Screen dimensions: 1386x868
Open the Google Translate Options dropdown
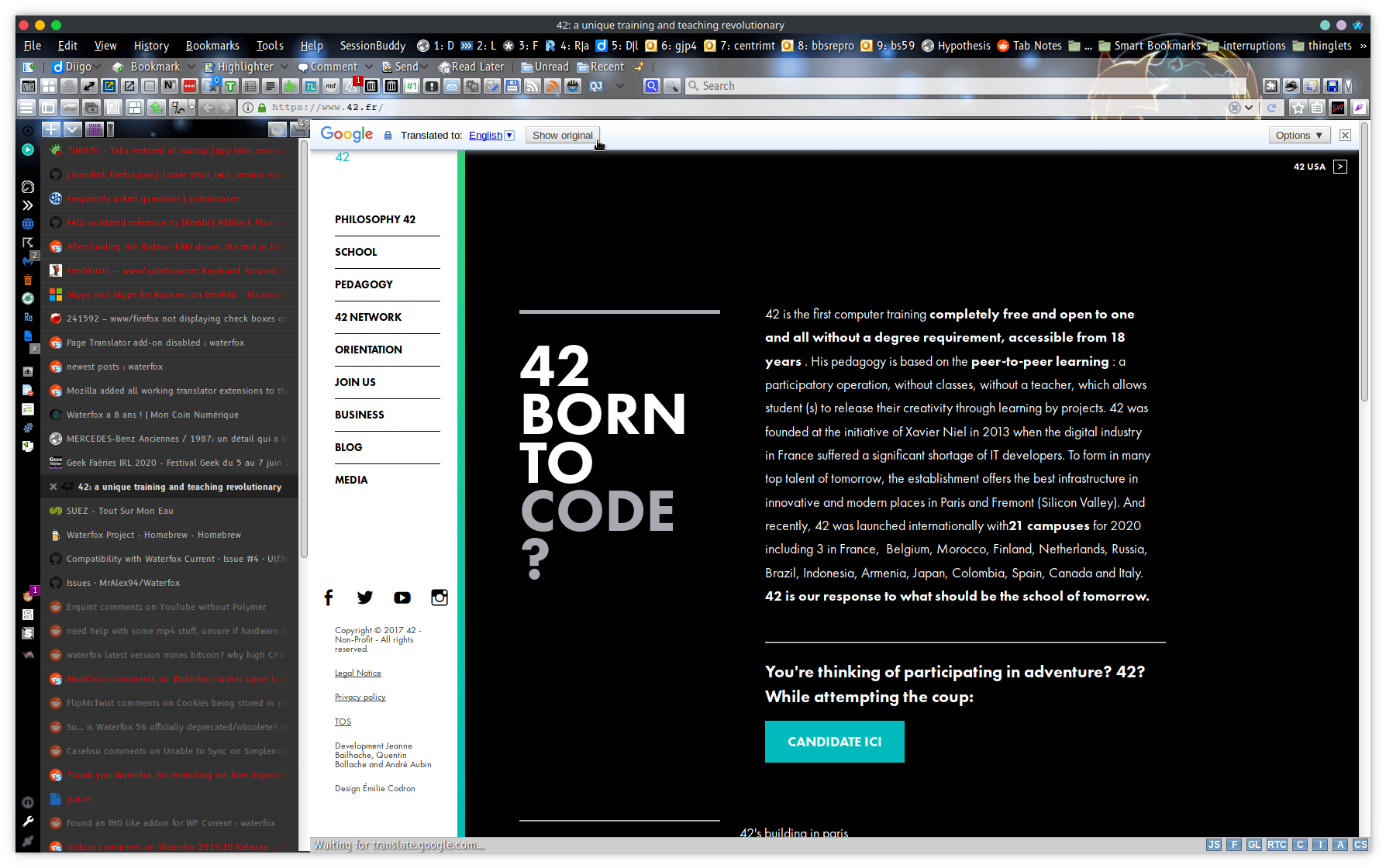1299,136
